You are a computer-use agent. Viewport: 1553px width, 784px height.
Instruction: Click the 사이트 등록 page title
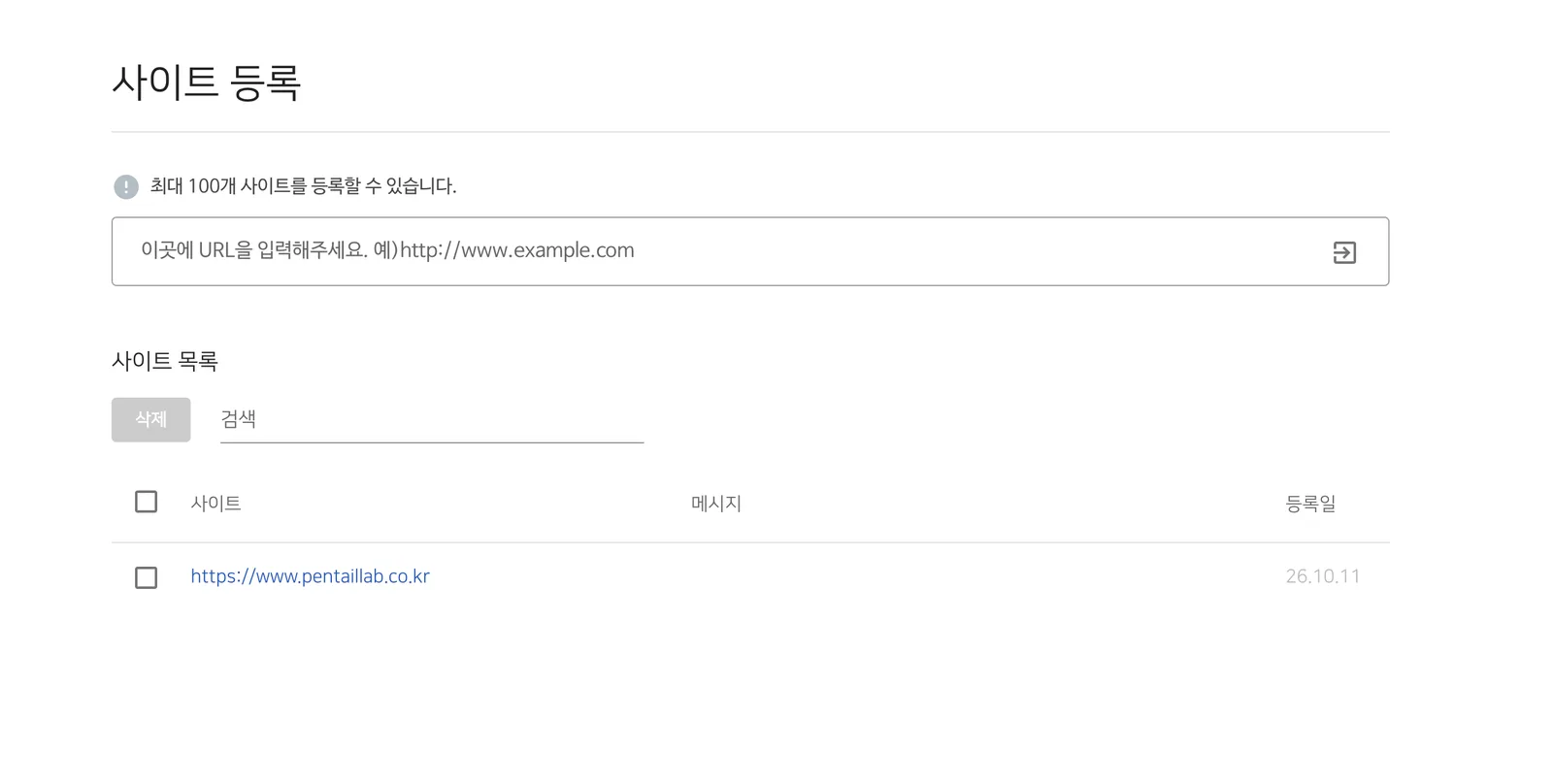coord(207,82)
